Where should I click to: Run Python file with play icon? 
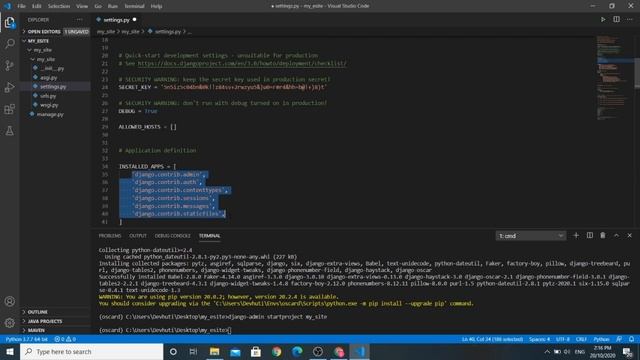point(603,19)
